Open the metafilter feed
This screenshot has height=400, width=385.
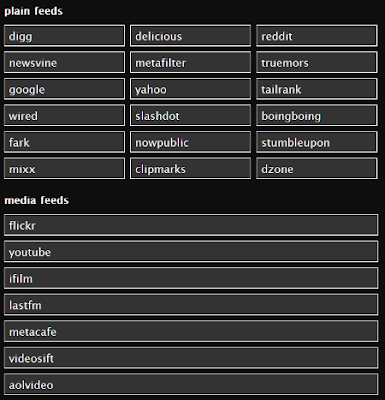pyautogui.click(x=190, y=62)
